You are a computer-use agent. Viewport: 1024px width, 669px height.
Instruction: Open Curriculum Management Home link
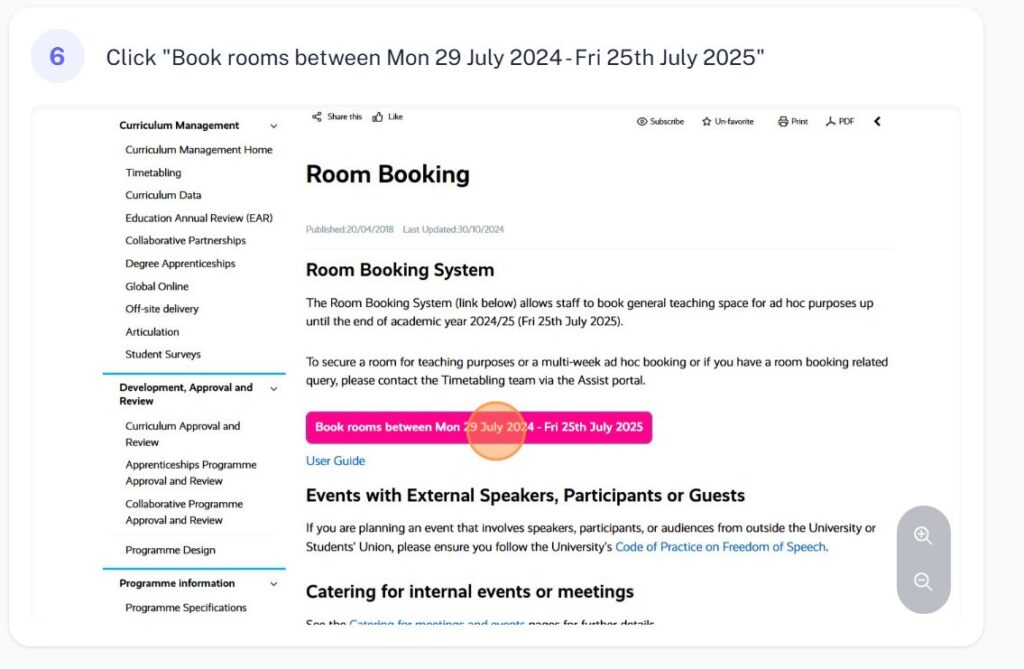[198, 150]
